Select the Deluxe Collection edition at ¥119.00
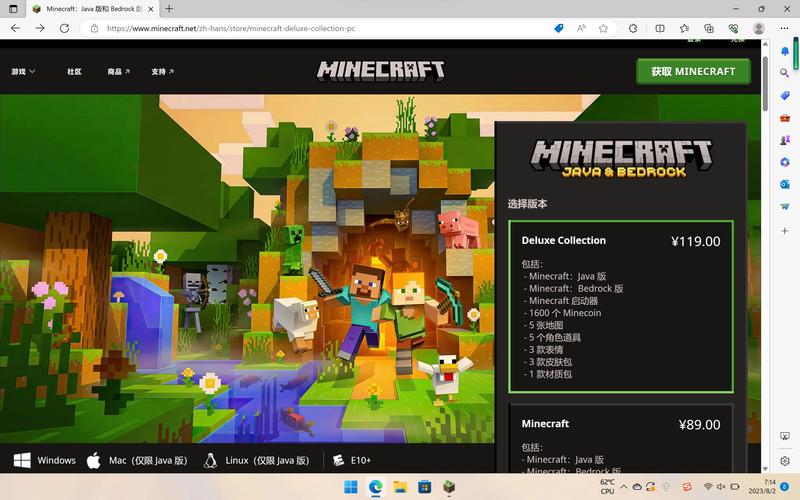The height and width of the screenshot is (500, 800). 620,306
